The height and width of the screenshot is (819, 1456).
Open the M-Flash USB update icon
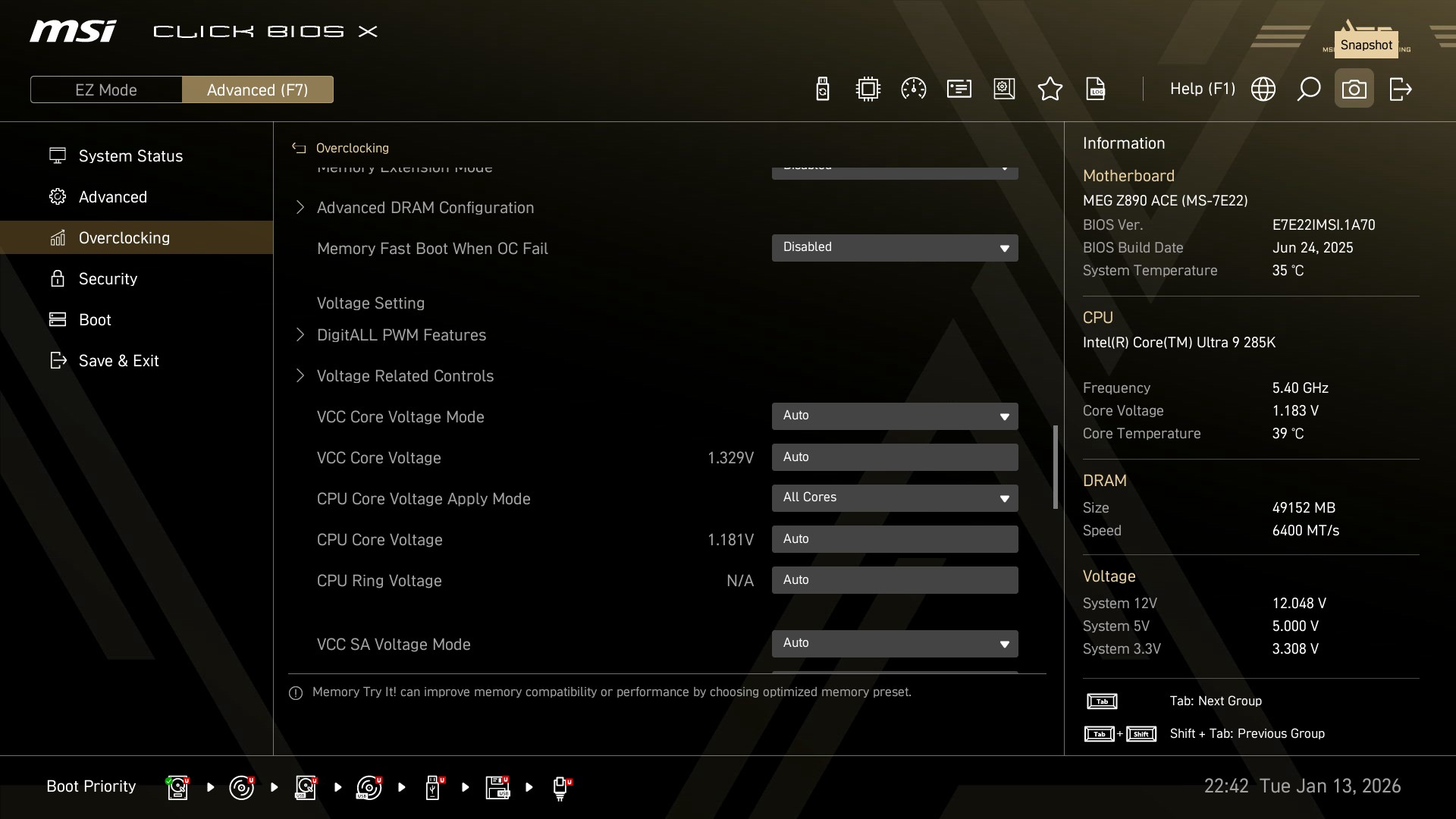tap(822, 89)
